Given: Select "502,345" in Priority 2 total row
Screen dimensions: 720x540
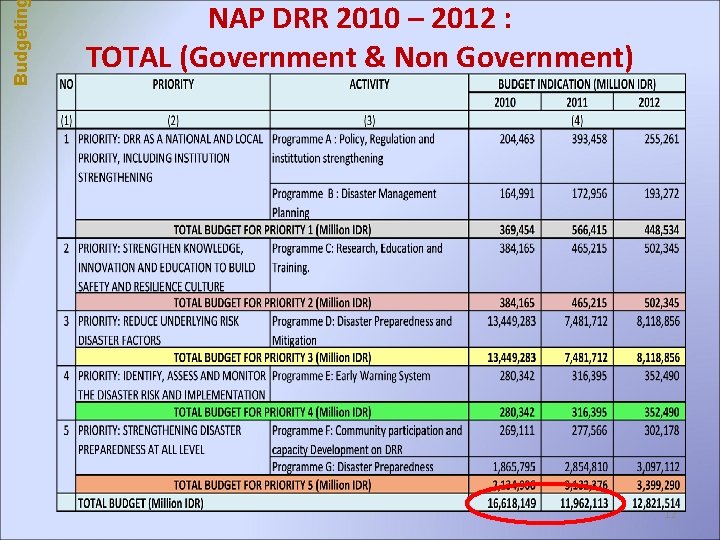Looking at the screenshot, I should click(661, 303).
